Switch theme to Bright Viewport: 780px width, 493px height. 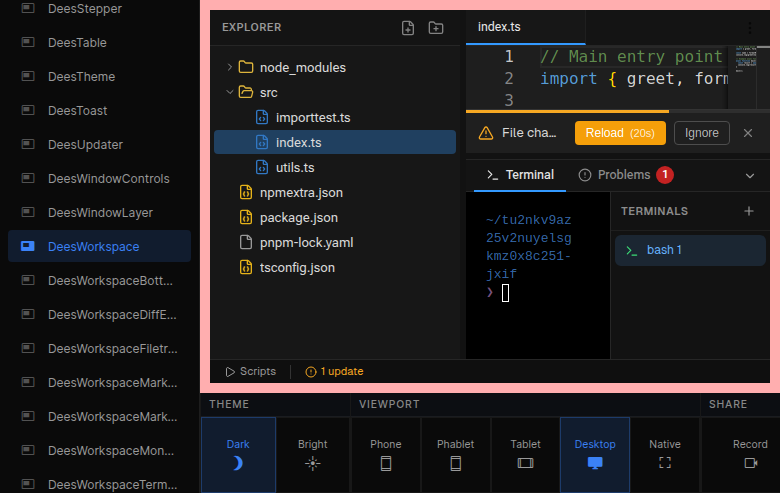(x=313, y=453)
